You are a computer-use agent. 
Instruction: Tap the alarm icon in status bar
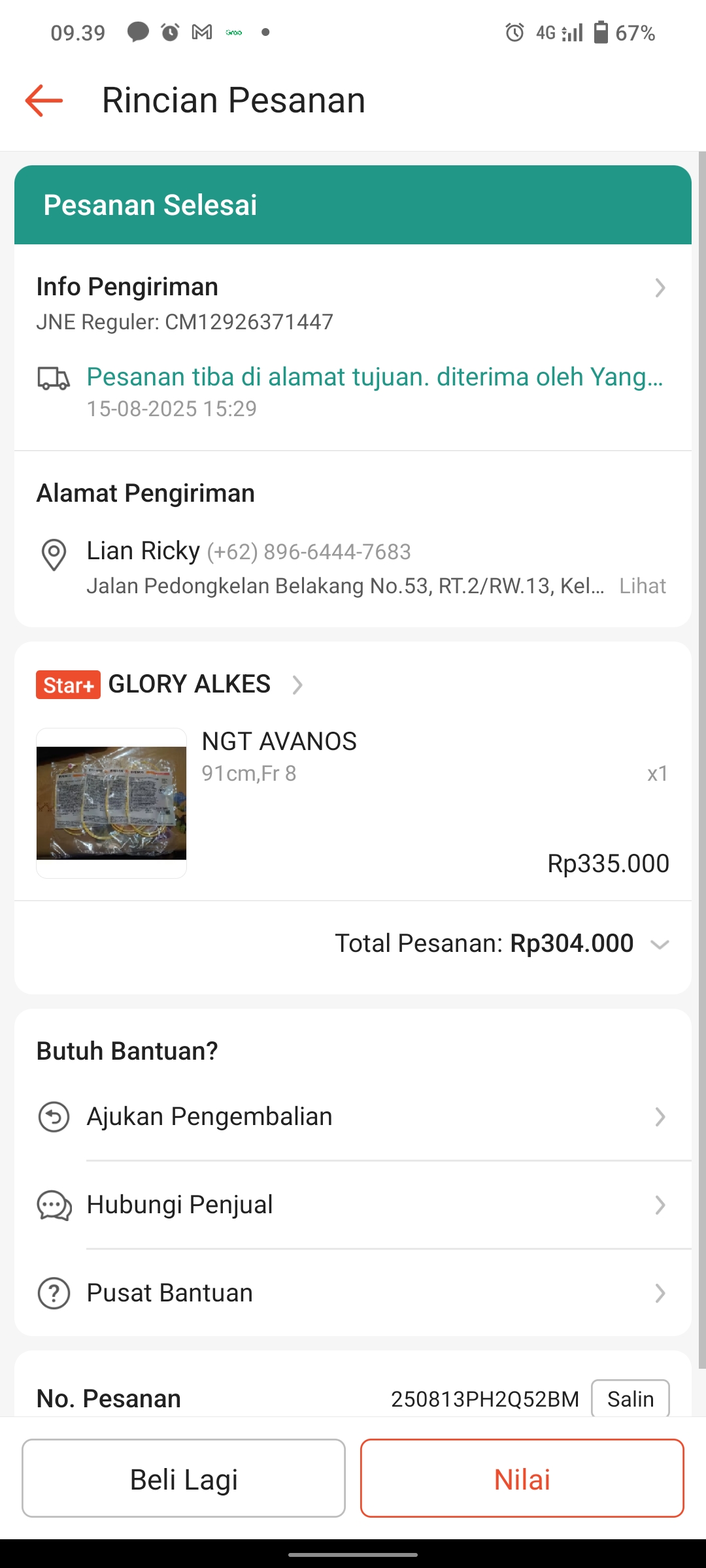tap(514, 32)
